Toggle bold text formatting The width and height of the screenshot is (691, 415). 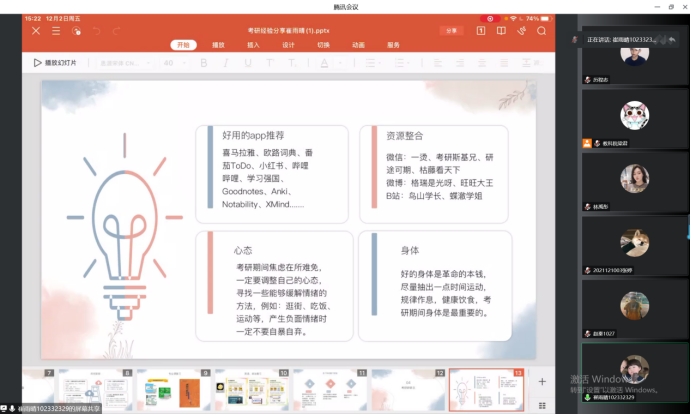(x=204, y=63)
